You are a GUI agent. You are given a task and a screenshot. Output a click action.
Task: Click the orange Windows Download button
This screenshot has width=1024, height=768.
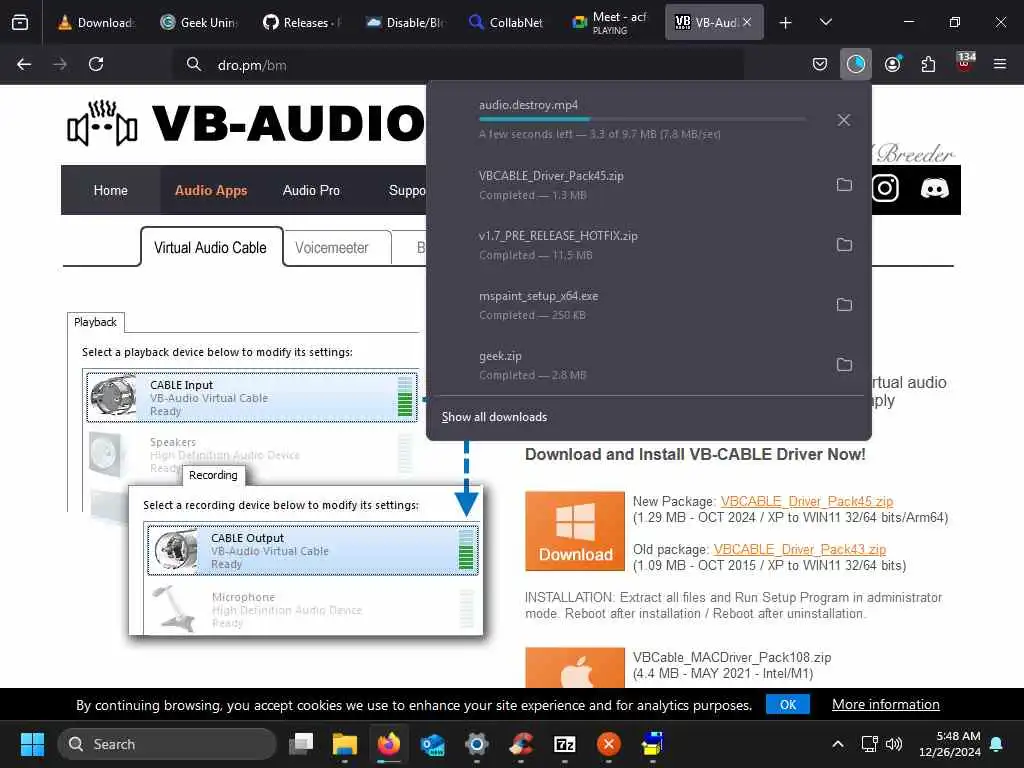(575, 531)
